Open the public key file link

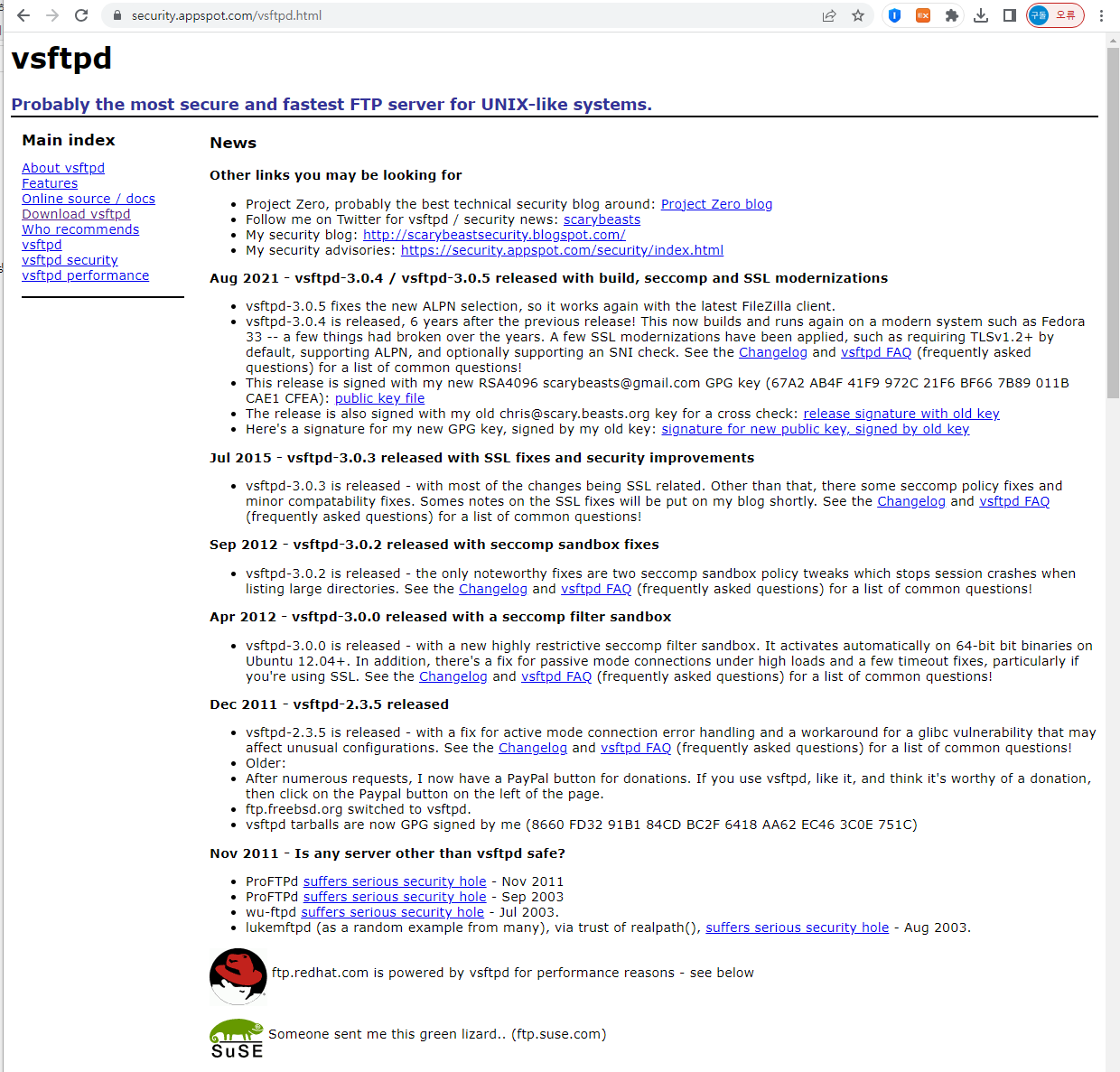pos(379,398)
